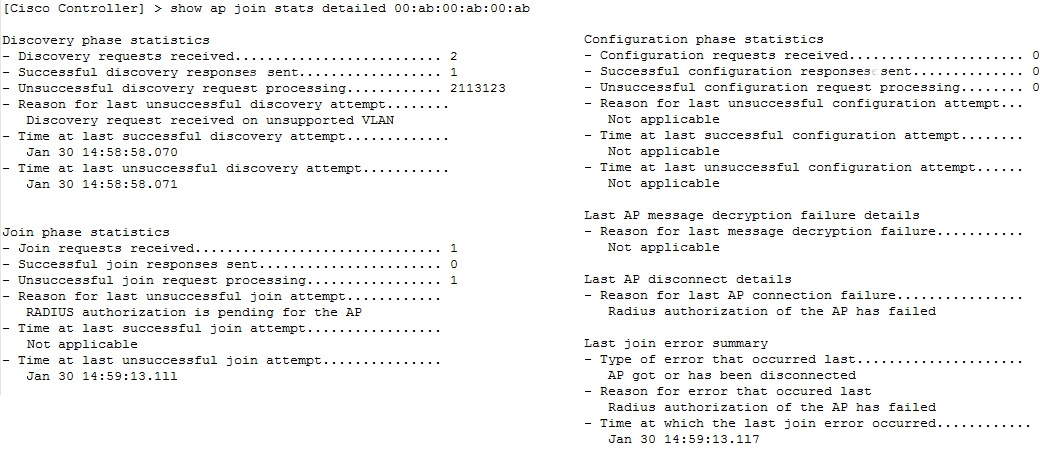The height and width of the screenshot is (471, 1049).
Task: Click the Discovery requests received line
Action: pyautogui.click(x=229, y=56)
